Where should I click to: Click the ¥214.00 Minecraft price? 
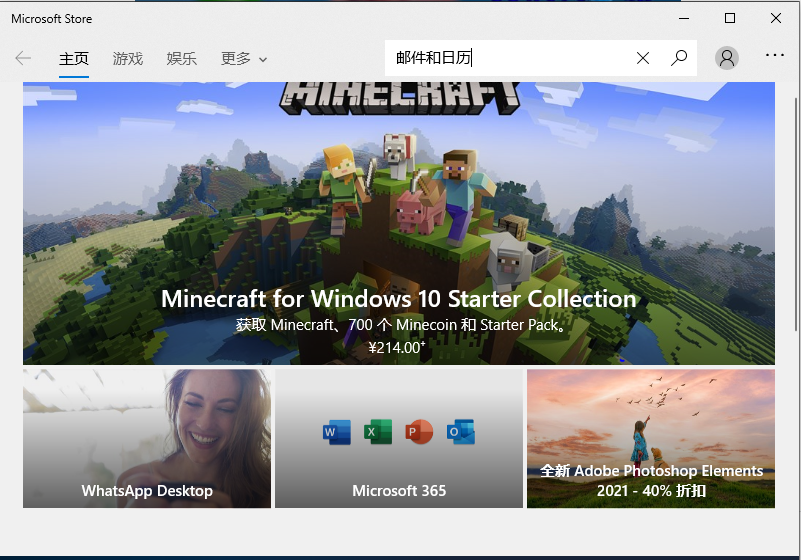397,348
